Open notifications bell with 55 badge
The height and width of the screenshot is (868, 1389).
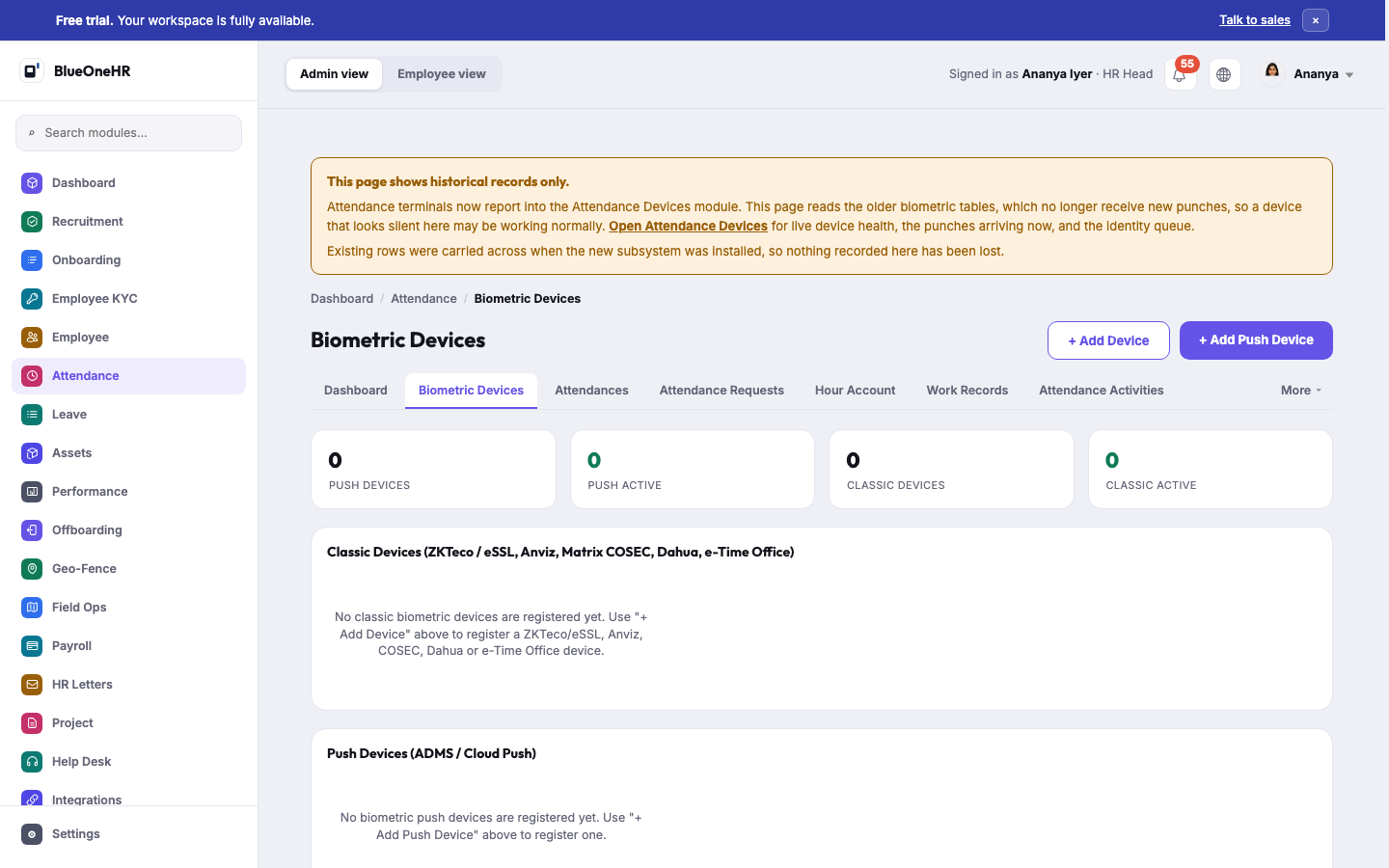point(1180,74)
